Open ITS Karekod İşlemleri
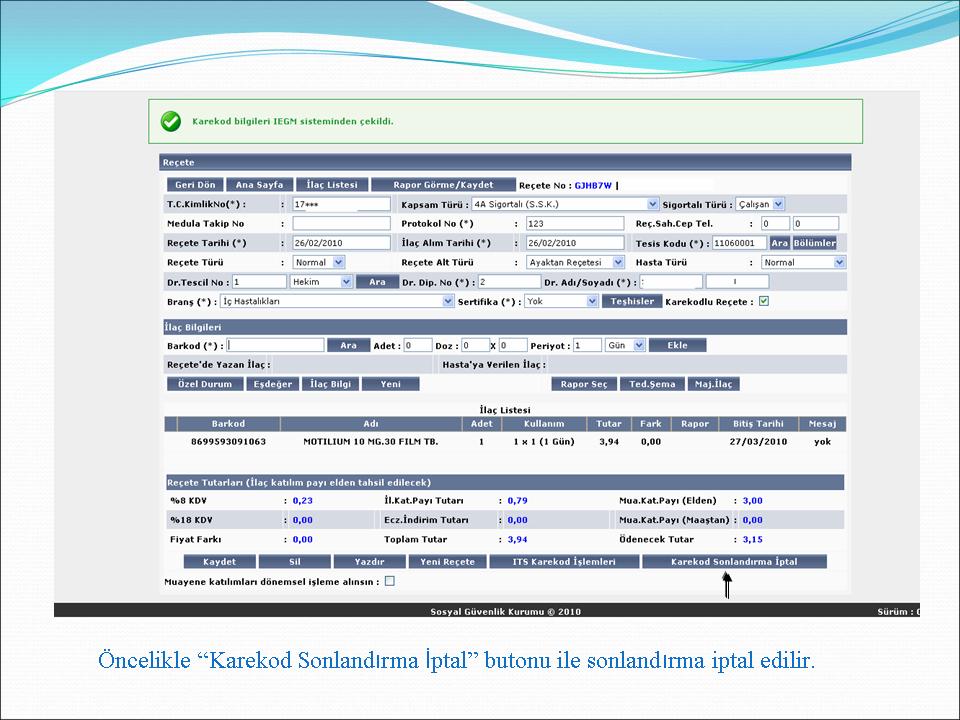 pyautogui.click(x=565, y=562)
